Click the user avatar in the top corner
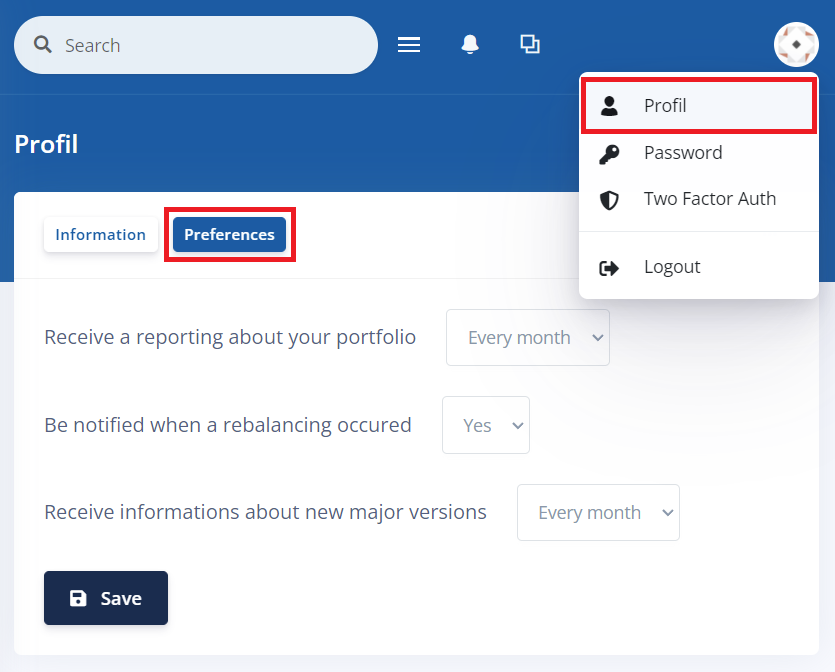Image resolution: width=835 pixels, height=672 pixels. point(796,45)
